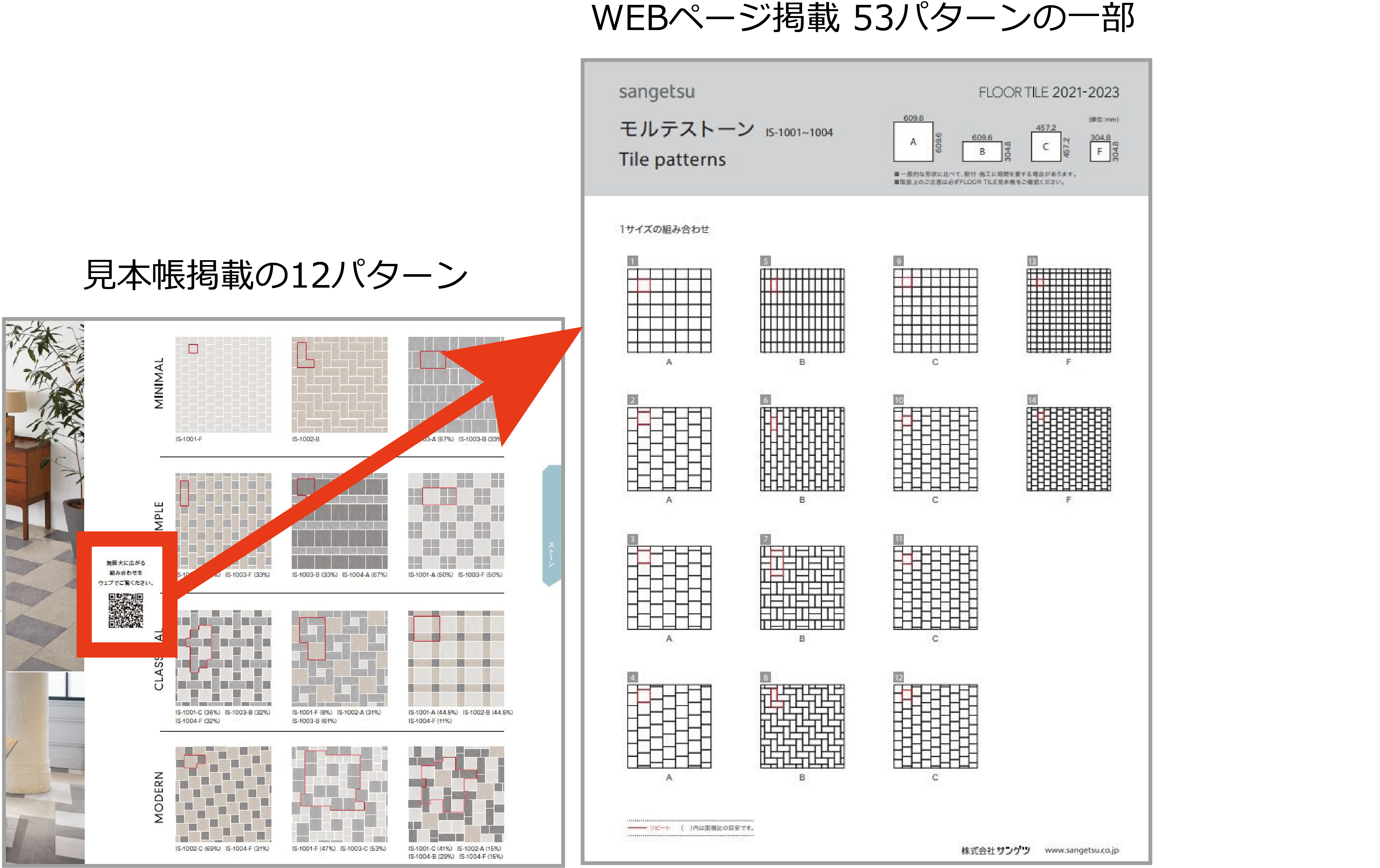The width and height of the screenshot is (1380, 868).
Task: Click the number 14 badge above the last pattern
Action: click(x=1032, y=400)
